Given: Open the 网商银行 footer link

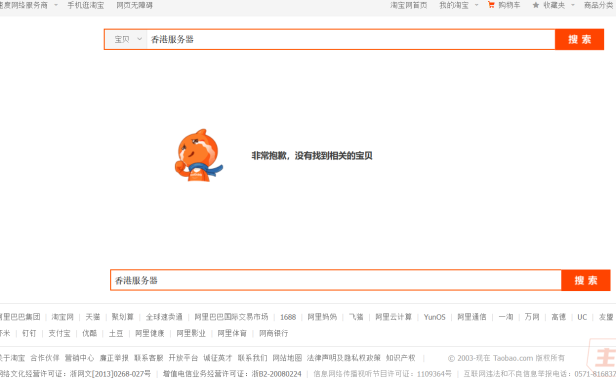Looking at the screenshot, I should (273, 333).
